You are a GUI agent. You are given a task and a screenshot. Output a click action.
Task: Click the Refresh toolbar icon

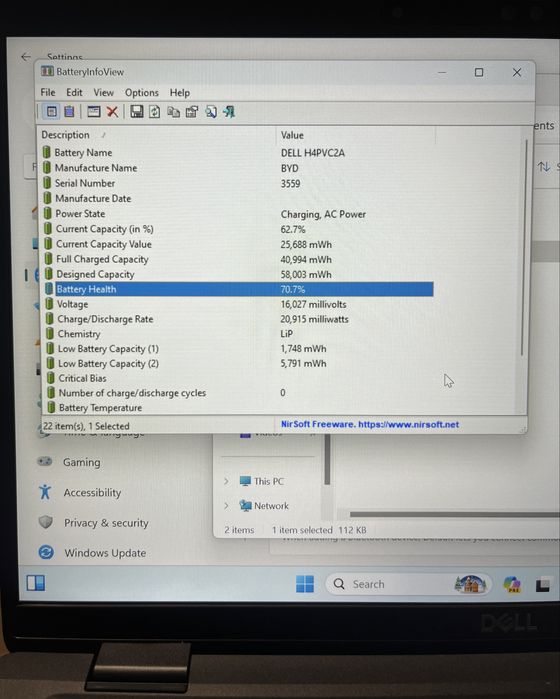pos(155,111)
